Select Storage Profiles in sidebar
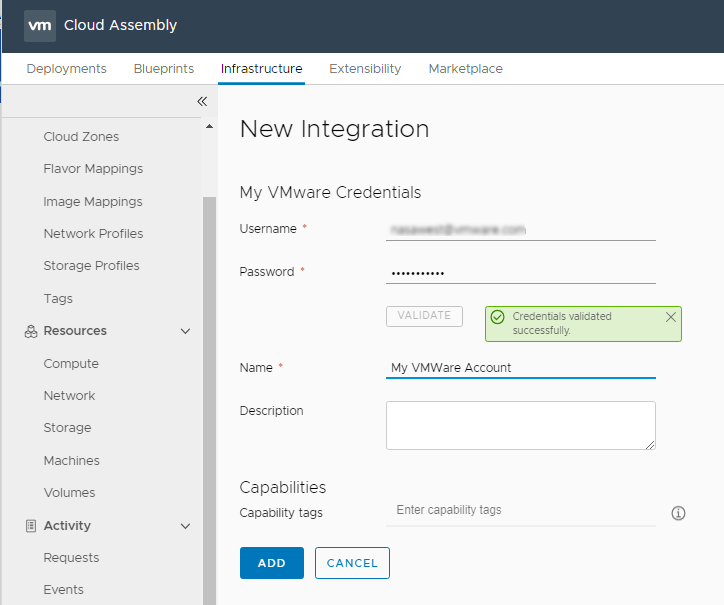This screenshot has width=724, height=605. [91, 266]
